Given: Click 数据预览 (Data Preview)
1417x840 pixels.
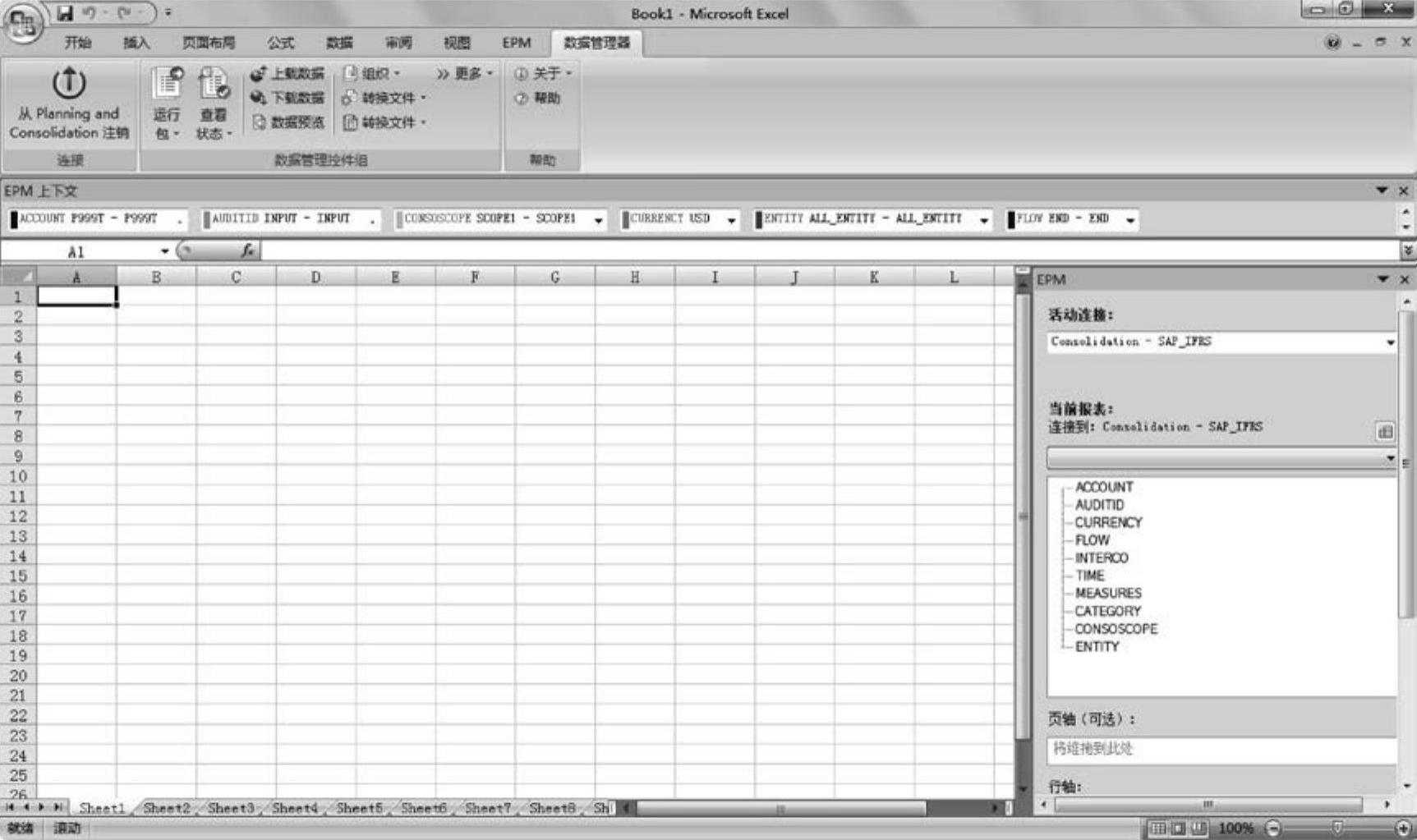Looking at the screenshot, I should (288, 122).
